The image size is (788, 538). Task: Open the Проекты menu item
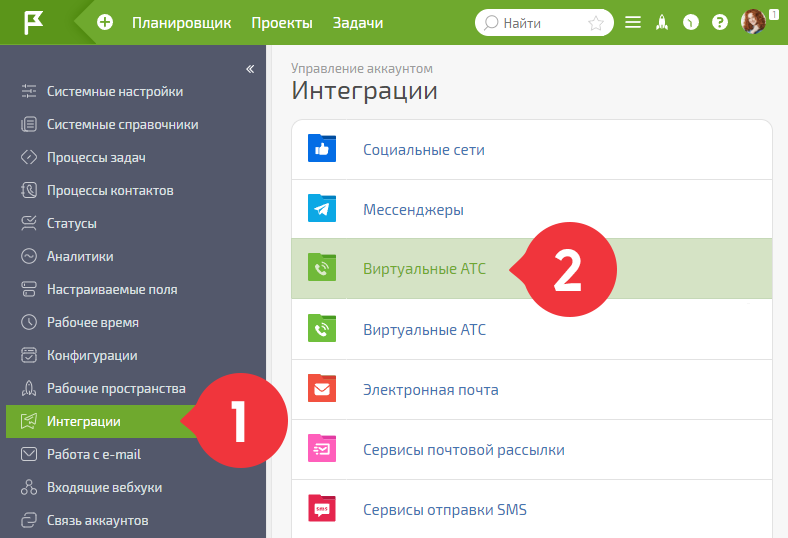(282, 23)
